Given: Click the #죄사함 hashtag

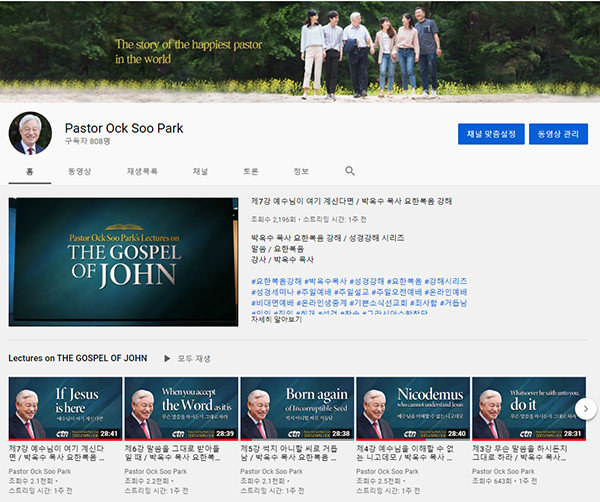Looking at the screenshot, I should [423, 303].
